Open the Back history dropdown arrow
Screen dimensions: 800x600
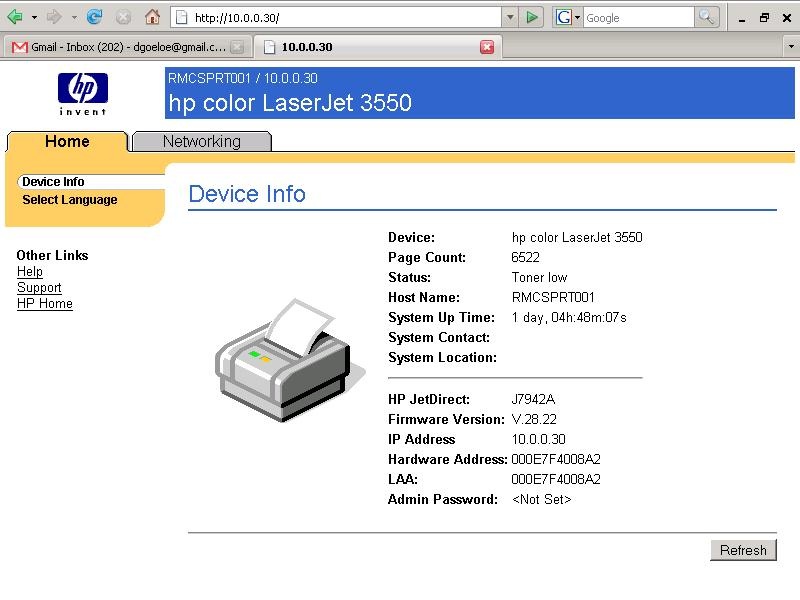click(x=34, y=17)
